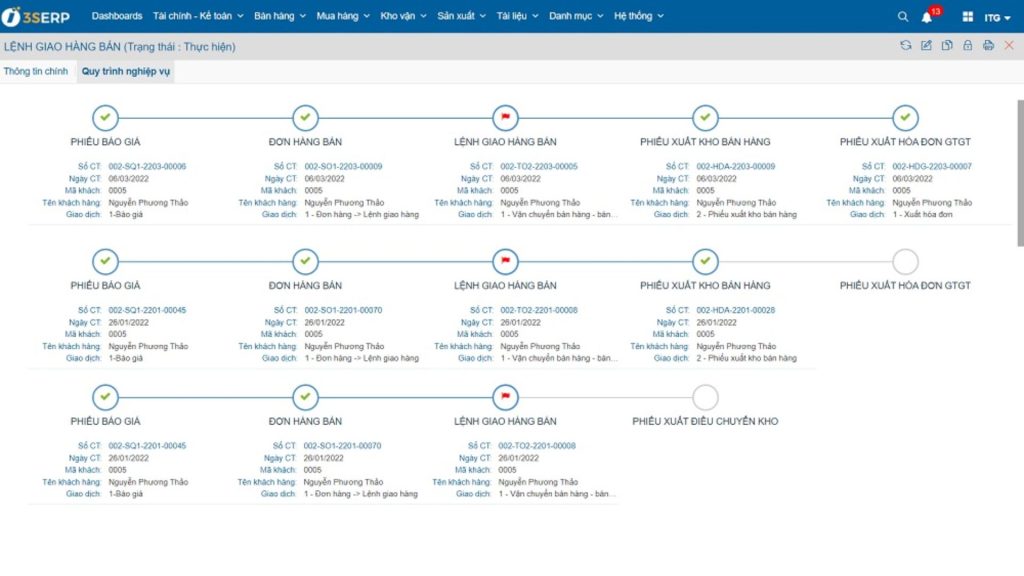Open the Dashboards menu item
Viewport: 1024px width, 576px height.
(117, 16)
